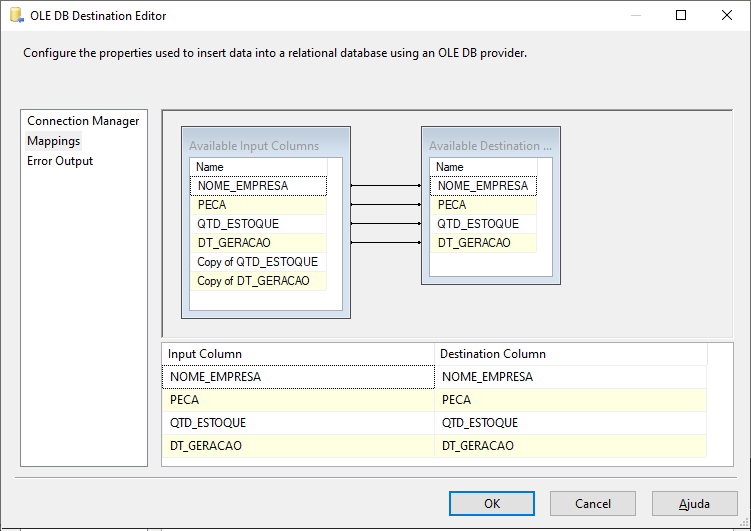Select DT_GERACAO in Available Destination Columns
Screen dimensions: 751x531
483,243
